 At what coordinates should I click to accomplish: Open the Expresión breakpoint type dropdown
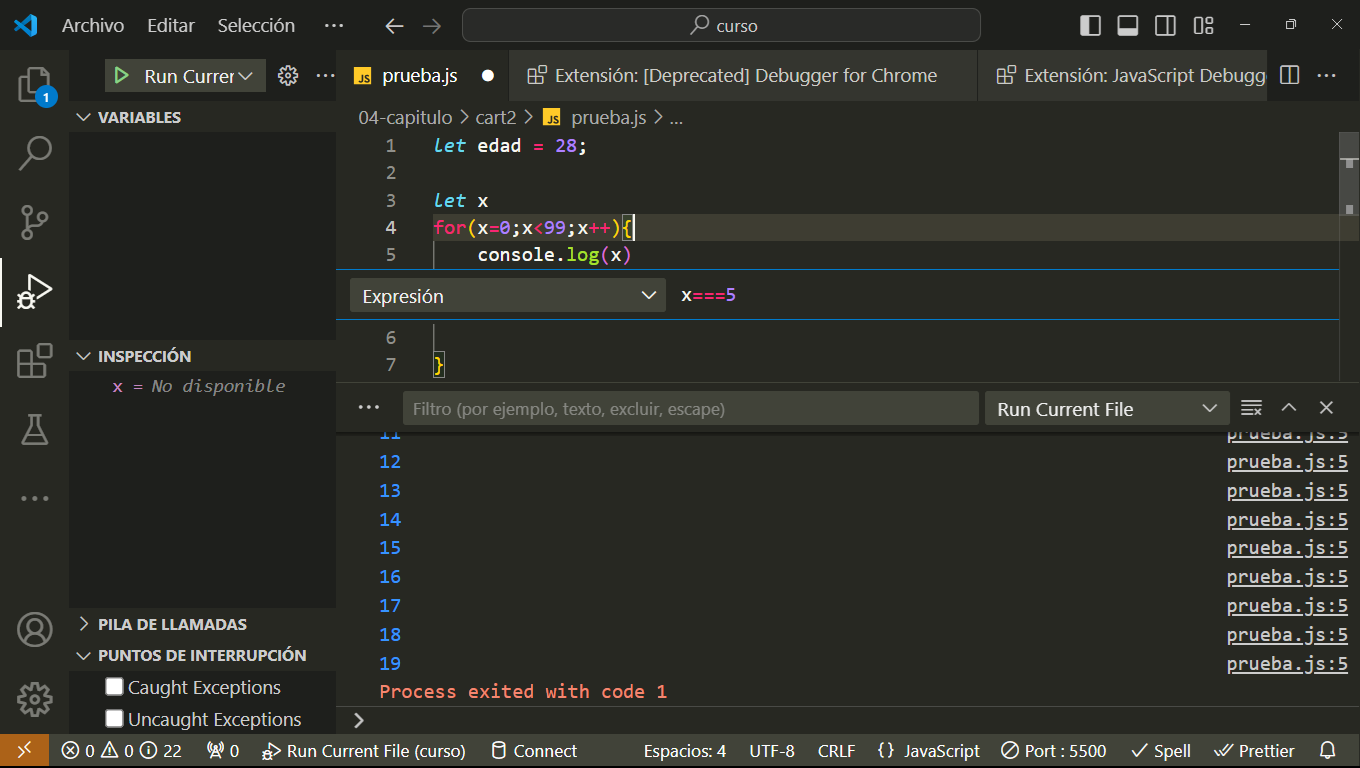pyautogui.click(x=507, y=296)
